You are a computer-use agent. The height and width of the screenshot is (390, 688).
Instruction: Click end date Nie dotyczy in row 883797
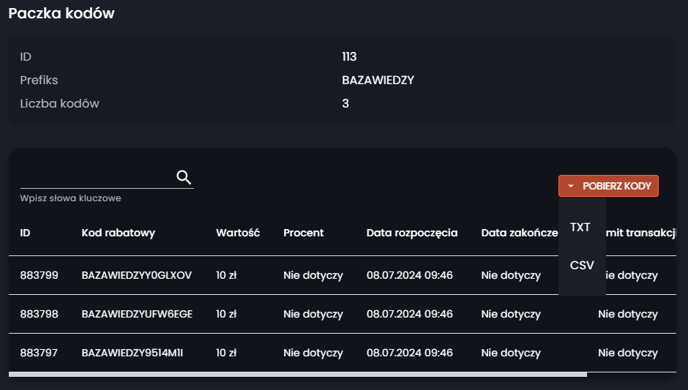[x=511, y=353]
